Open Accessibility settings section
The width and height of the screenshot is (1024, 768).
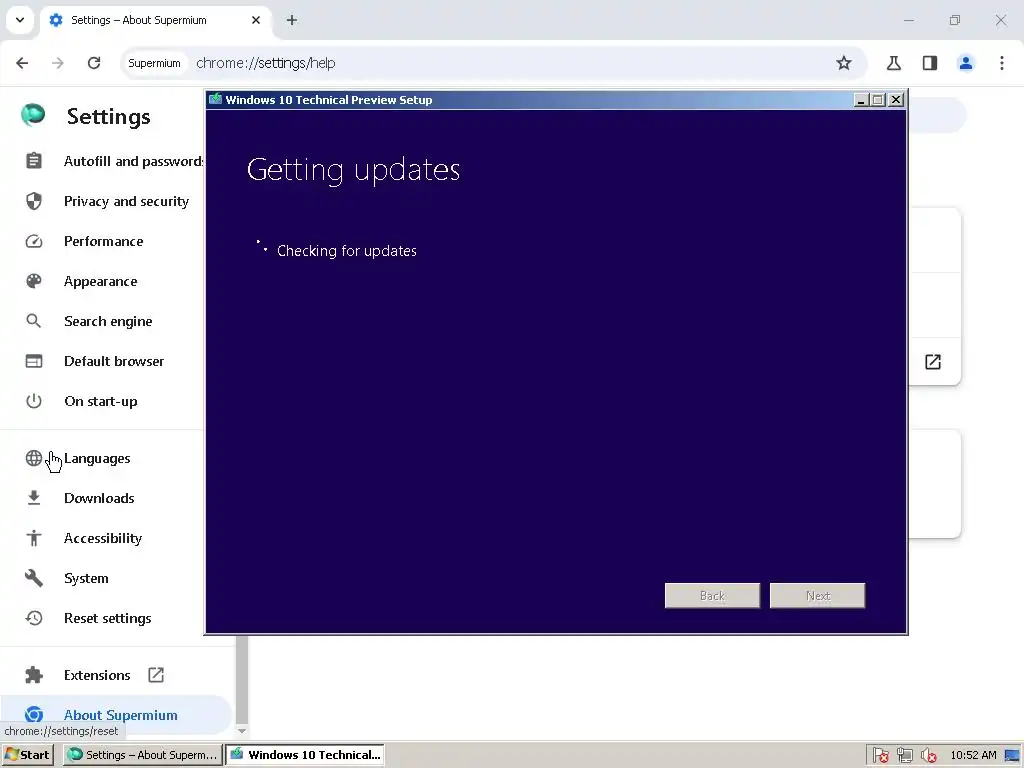tap(103, 538)
